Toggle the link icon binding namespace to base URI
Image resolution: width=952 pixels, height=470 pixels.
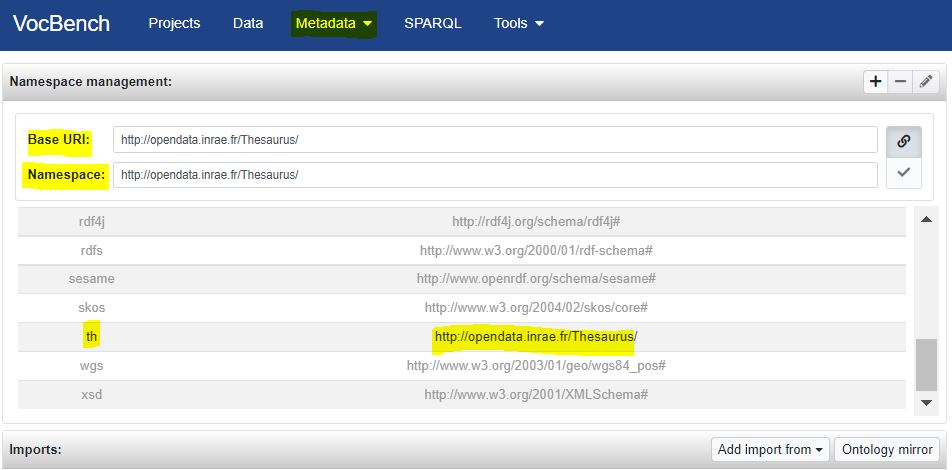903,141
